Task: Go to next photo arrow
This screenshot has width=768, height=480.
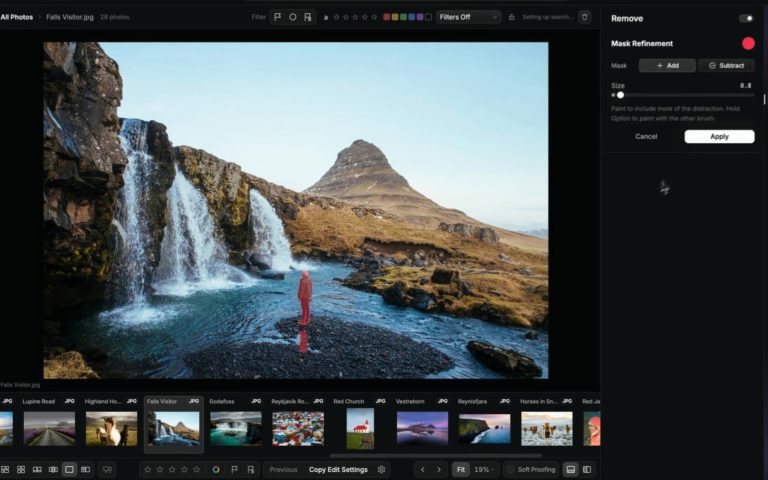Action: pos(439,469)
